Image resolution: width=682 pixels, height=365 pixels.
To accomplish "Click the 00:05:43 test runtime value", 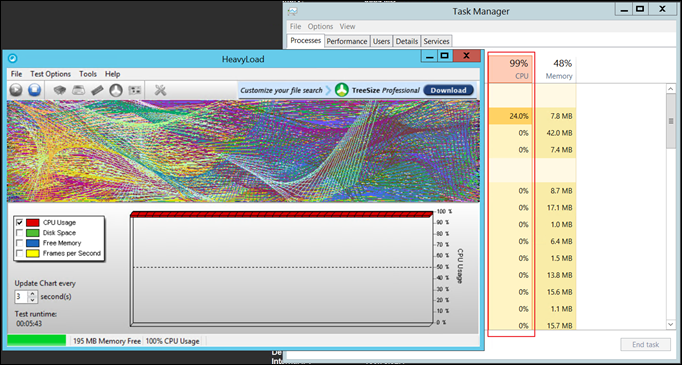I will coord(30,324).
